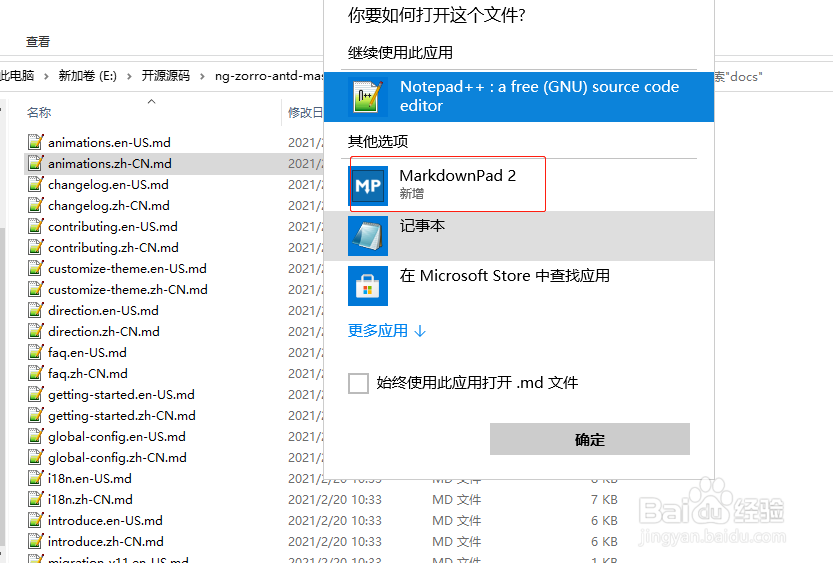Viewport: 833px width, 566px height.
Task: Pick the Notepad (记事本) icon
Action: 368,236
